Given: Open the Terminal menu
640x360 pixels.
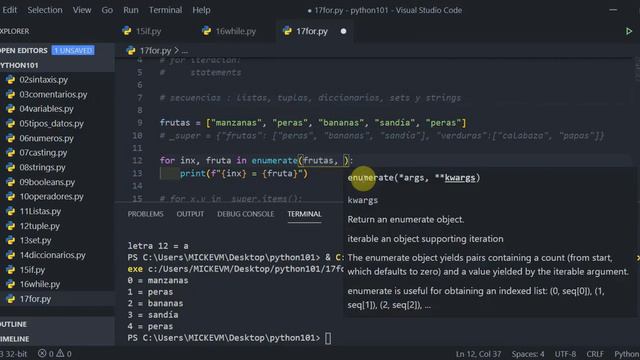Looking at the screenshot, I should click(165, 10).
